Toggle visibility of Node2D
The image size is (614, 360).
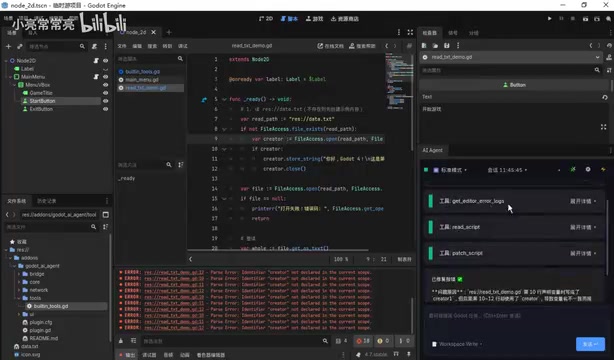(x=105, y=61)
